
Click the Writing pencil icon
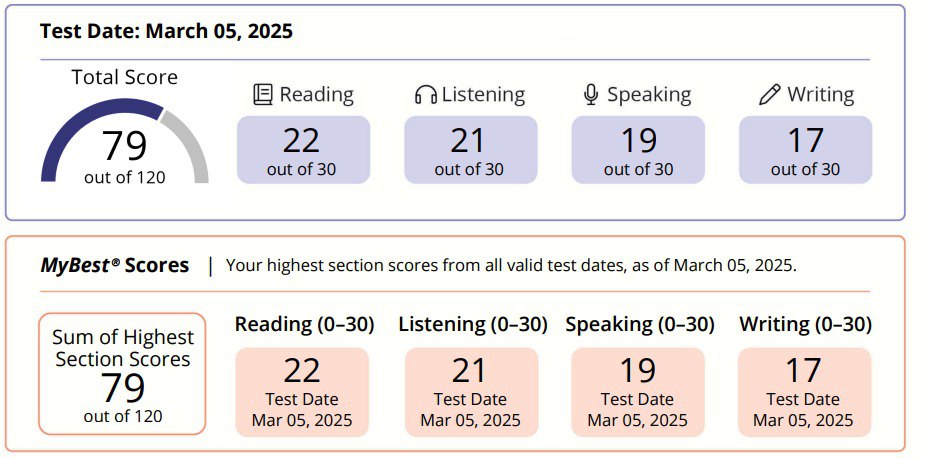770,95
